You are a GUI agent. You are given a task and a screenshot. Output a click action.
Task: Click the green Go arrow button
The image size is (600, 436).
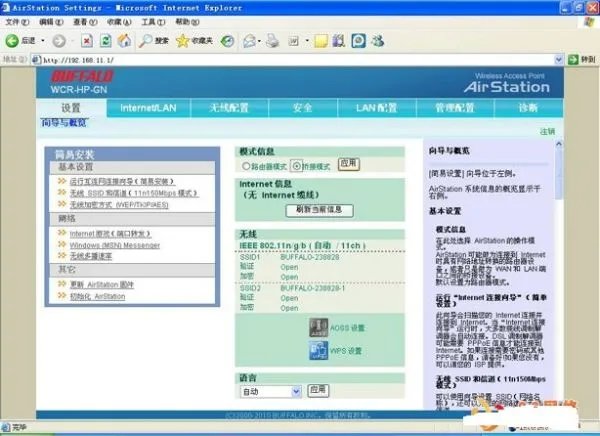click(573, 59)
